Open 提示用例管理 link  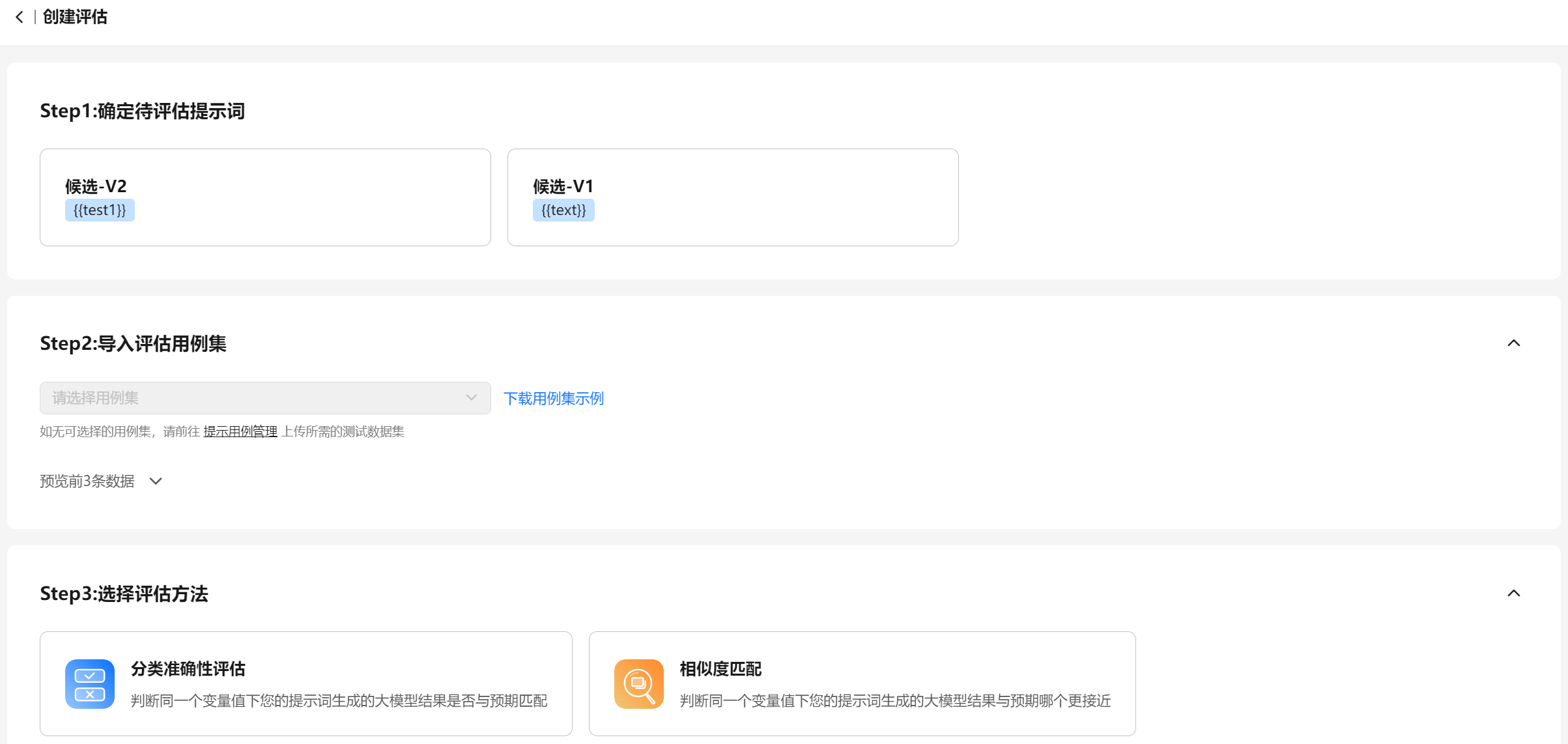[x=240, y=432]
